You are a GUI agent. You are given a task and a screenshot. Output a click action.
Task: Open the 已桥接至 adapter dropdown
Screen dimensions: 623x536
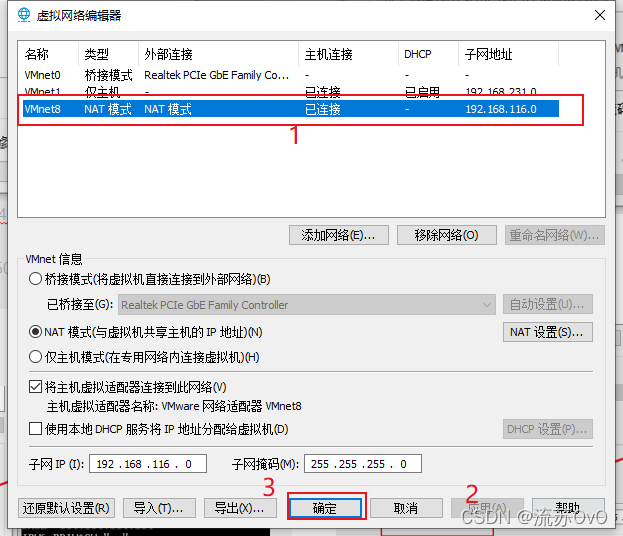(307, 305)
